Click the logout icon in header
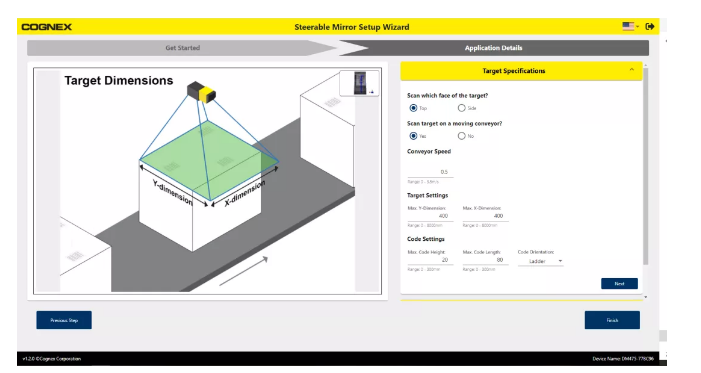Viewport: 701px width, 373px height. 650,26
